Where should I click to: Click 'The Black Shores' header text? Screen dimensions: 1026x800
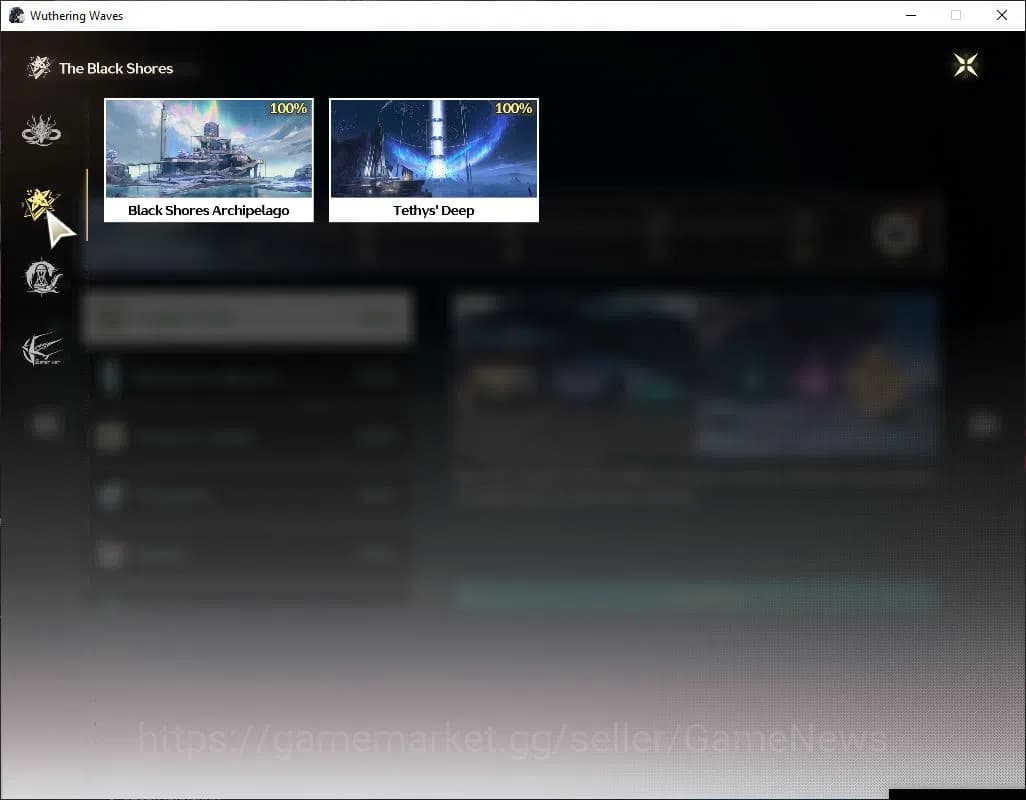coord(116,68)
